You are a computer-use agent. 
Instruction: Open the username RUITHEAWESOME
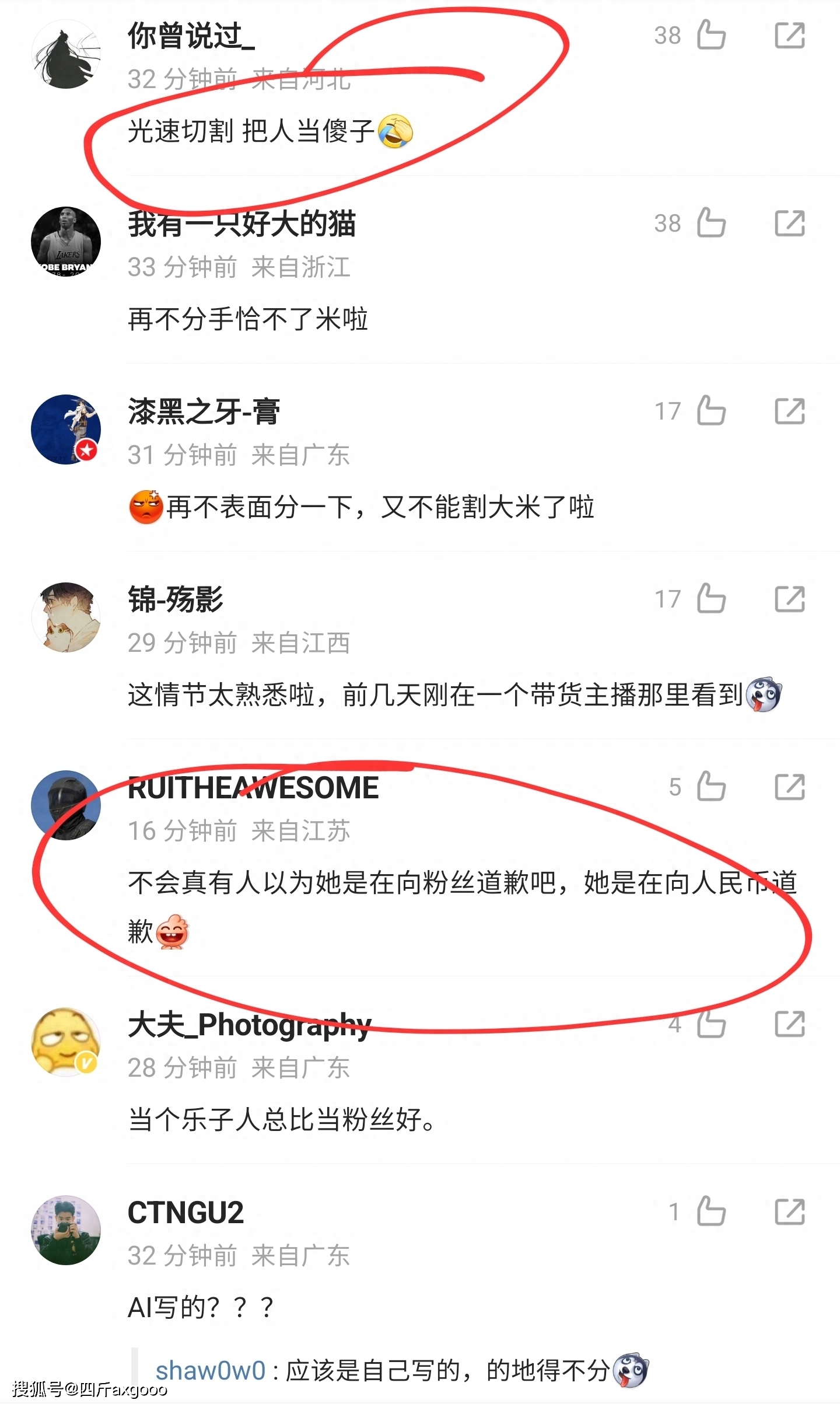[x=253, y=788]
